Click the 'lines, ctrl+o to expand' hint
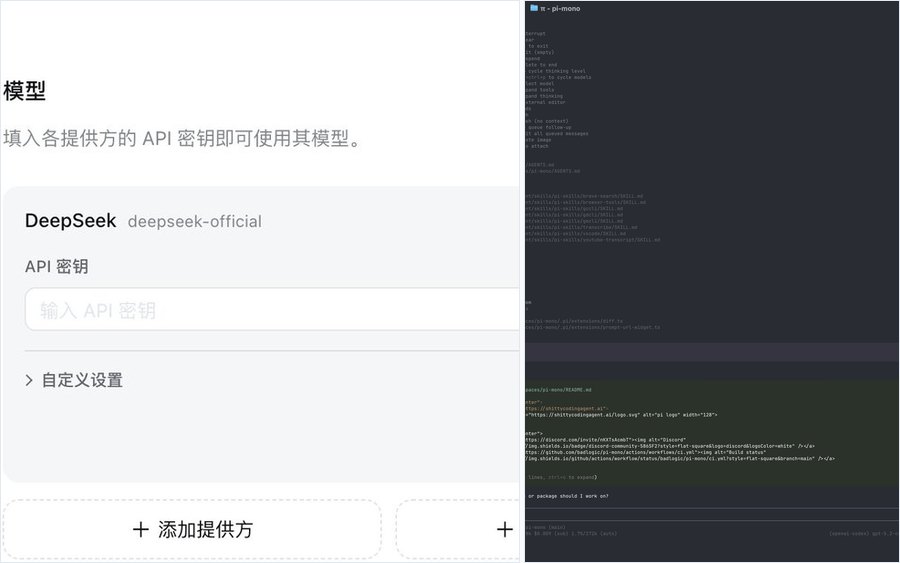This screenshot has height=563, width=900. tap(562, 477)
